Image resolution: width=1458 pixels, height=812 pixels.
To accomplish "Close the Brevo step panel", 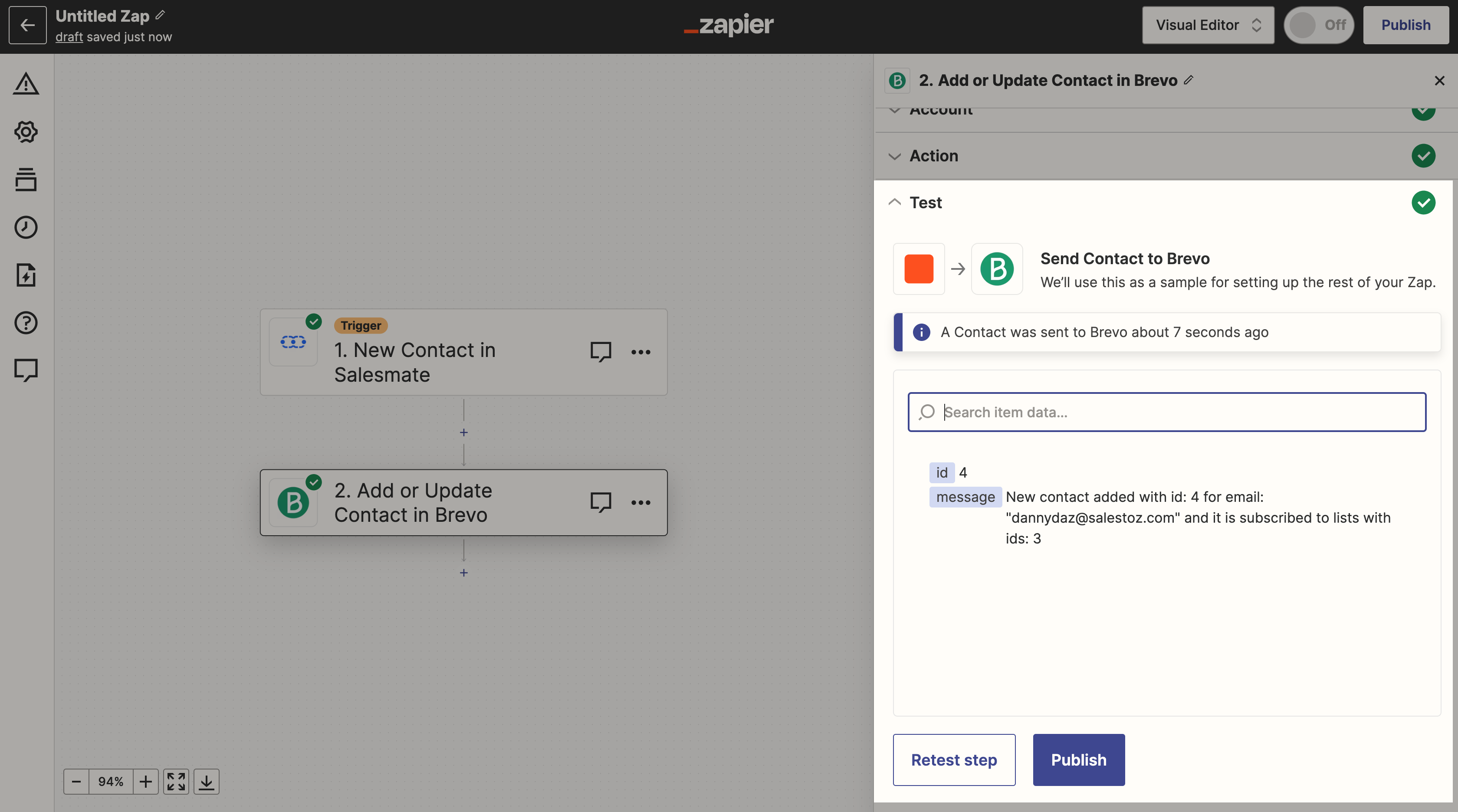I will click(1439, 81).
